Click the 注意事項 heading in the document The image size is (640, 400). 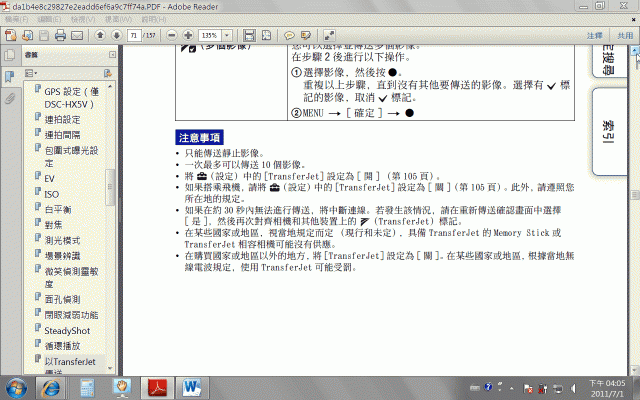tap(199, 138)
